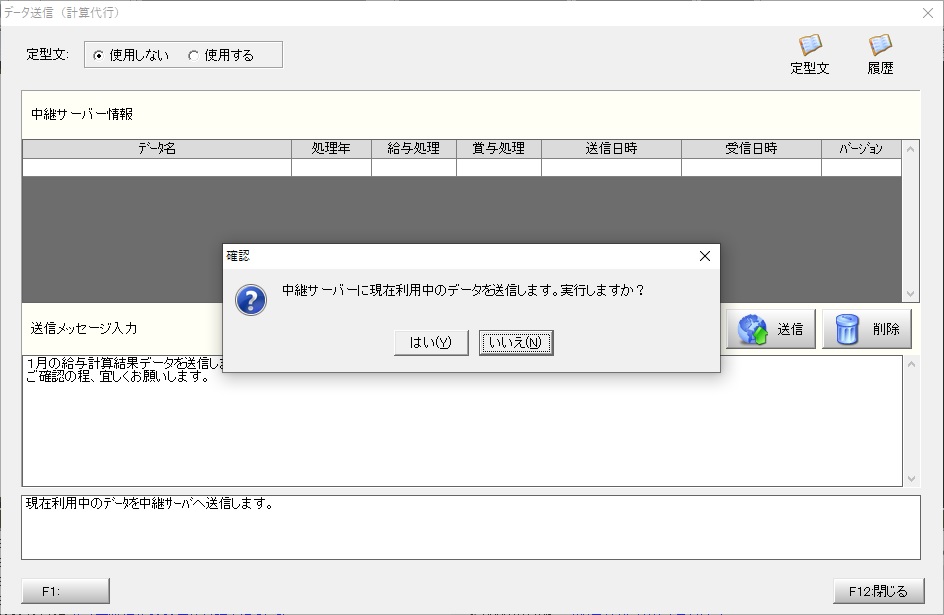This screenshot has height=615, width=944.
Task: Open the 定型文 book icon
Action: coord(810,54)
